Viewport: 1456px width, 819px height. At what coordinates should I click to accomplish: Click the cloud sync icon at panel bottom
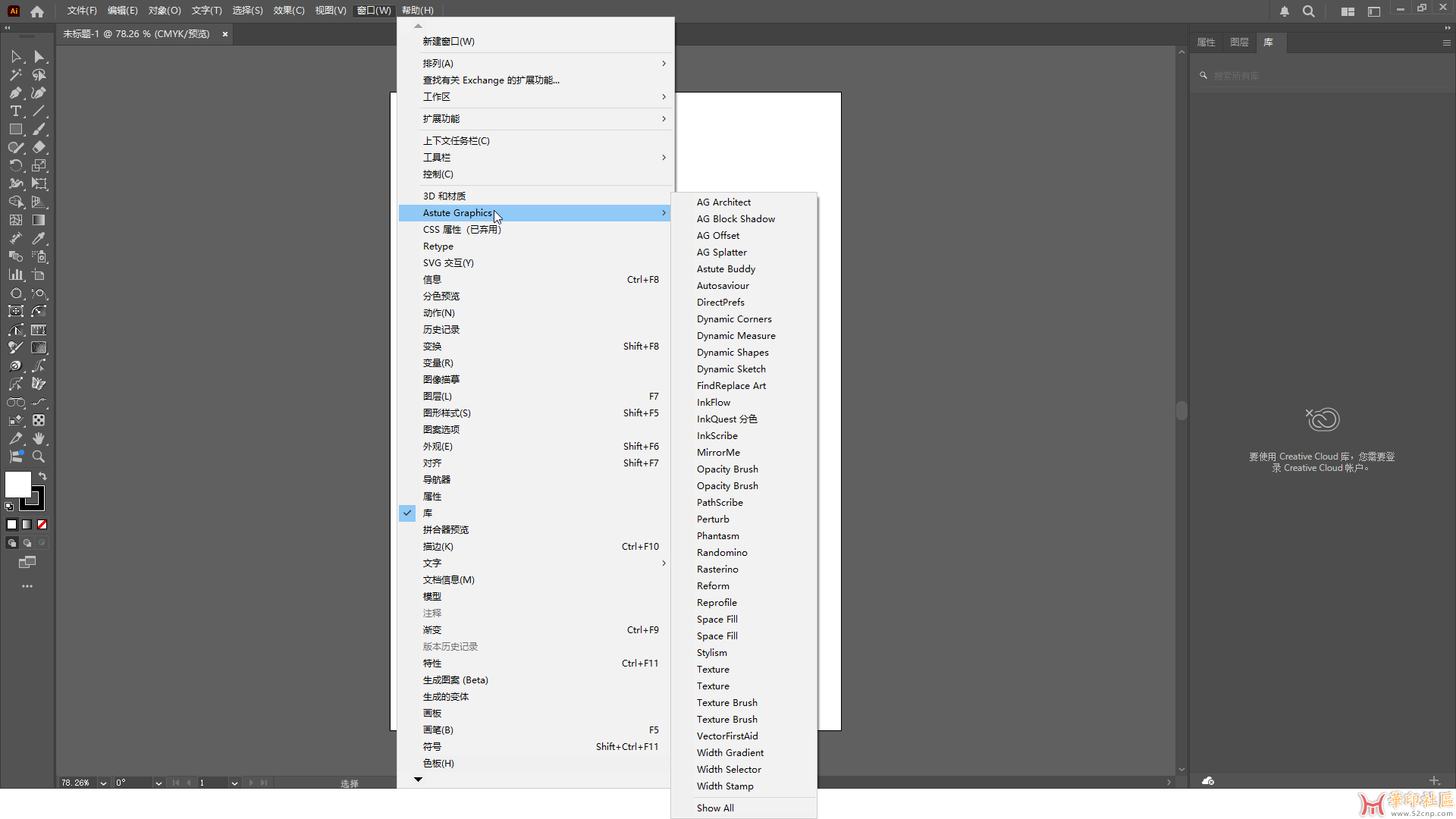(1208, 781)
